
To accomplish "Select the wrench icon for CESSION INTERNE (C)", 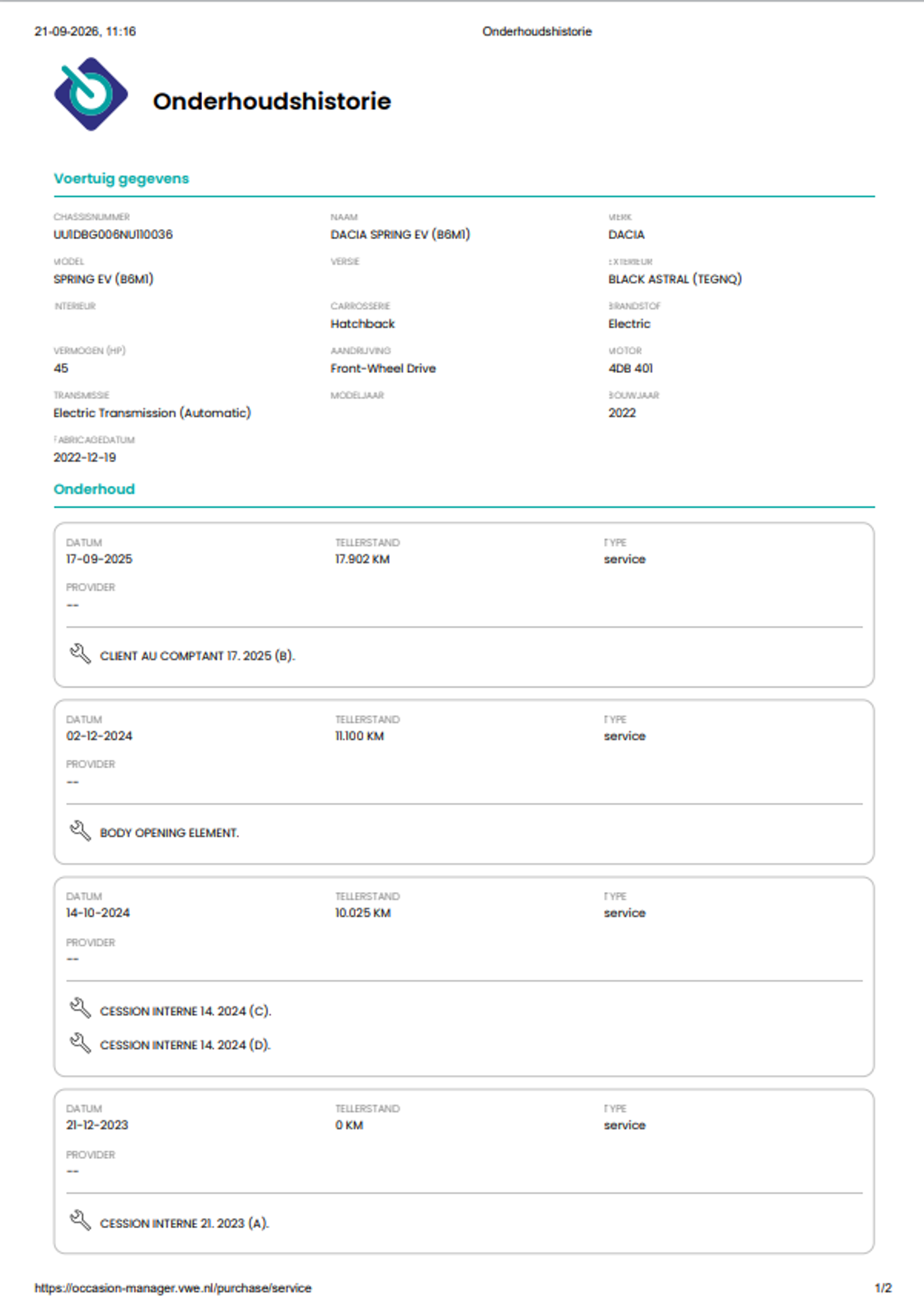I will [x=80, y=1008].
